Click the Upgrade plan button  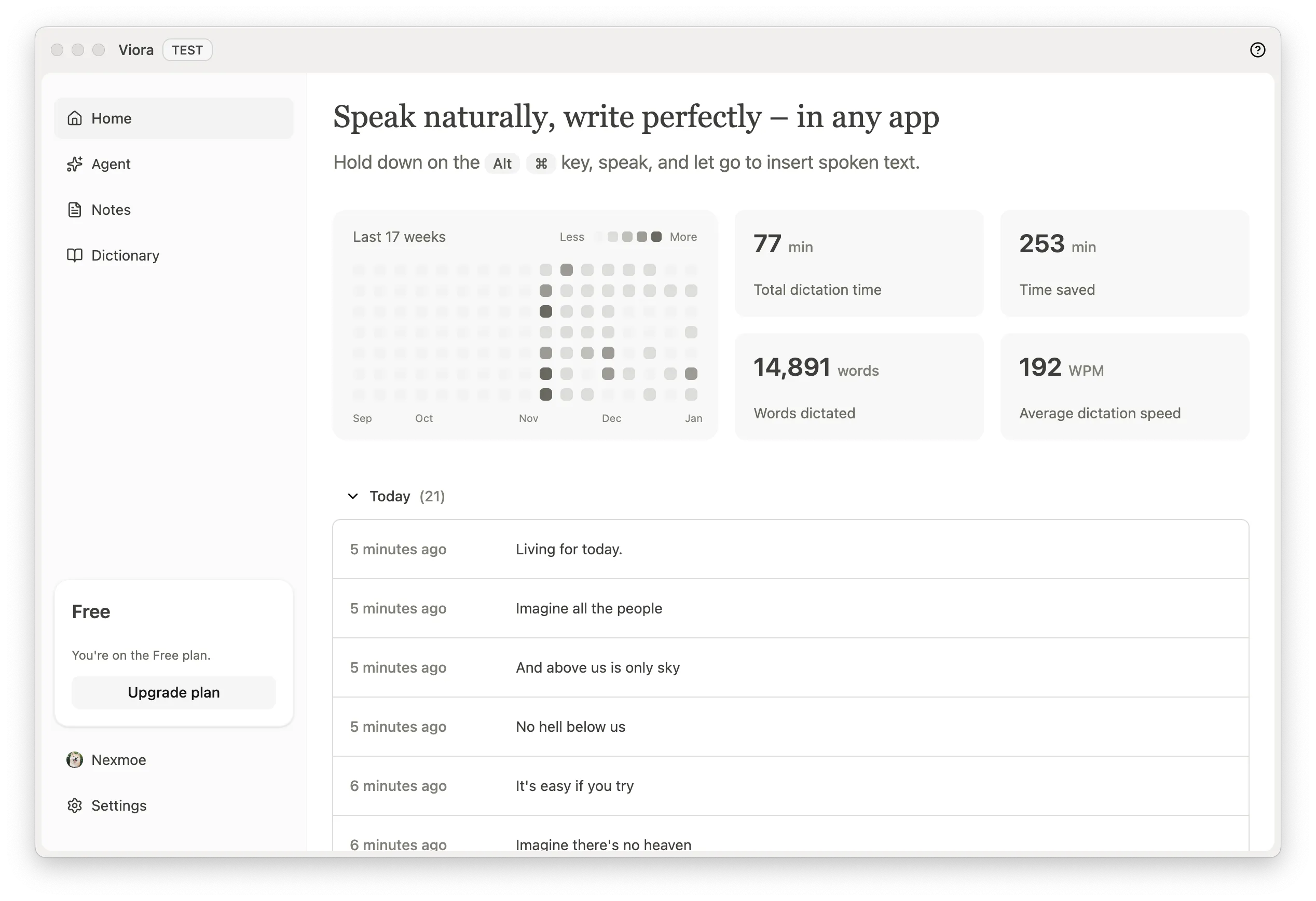[173, 692]
